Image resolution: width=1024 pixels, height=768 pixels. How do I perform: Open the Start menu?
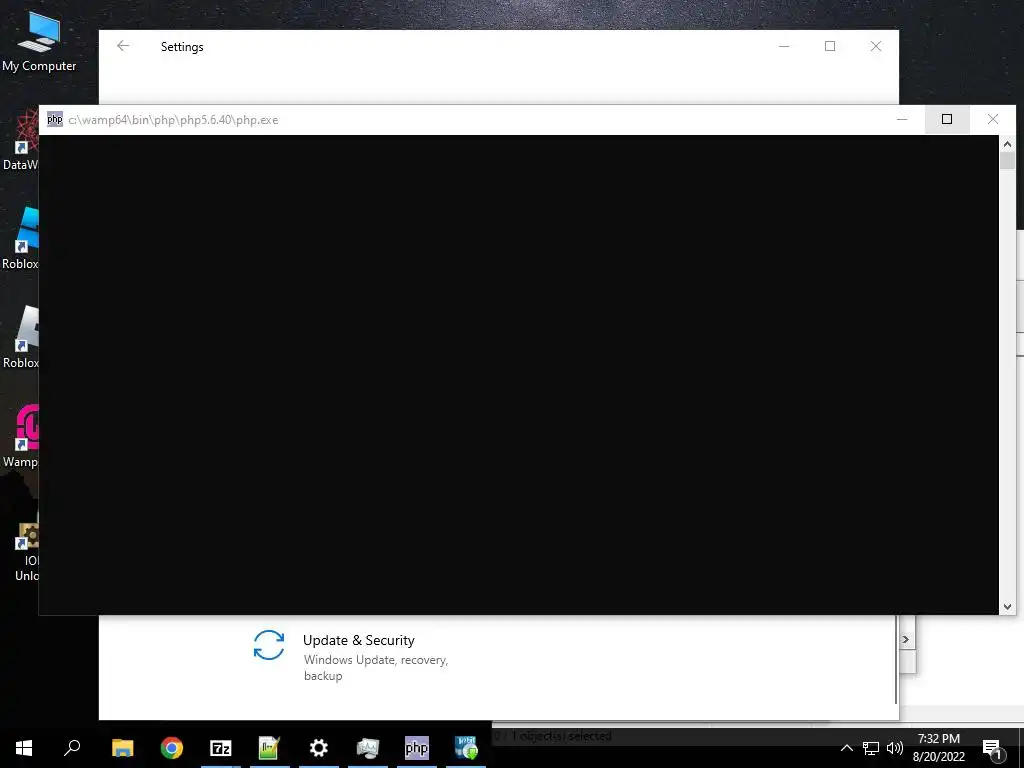pyautogui.click(x=24, y=748)
